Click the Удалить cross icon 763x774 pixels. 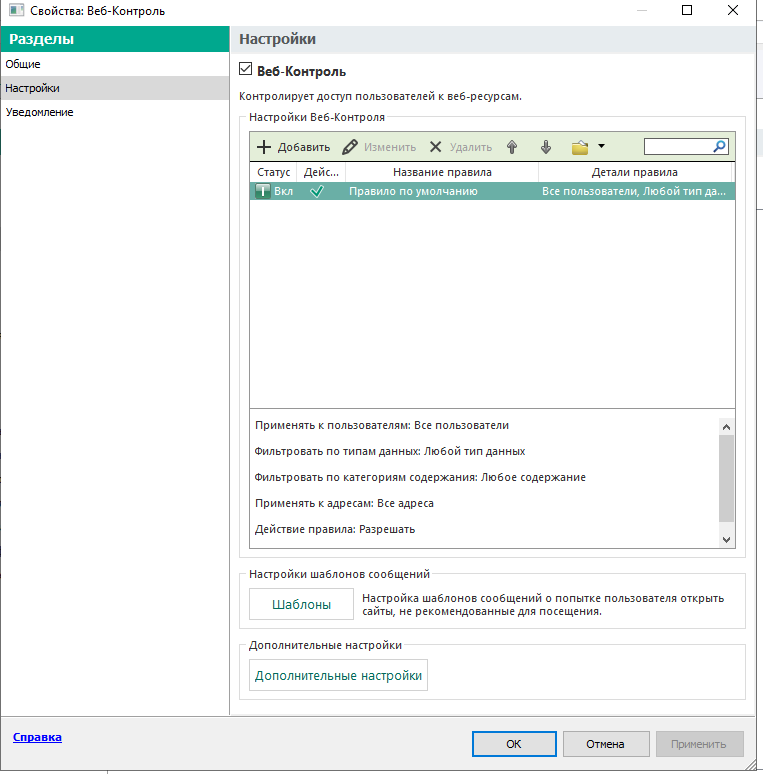tap(435, 147)
